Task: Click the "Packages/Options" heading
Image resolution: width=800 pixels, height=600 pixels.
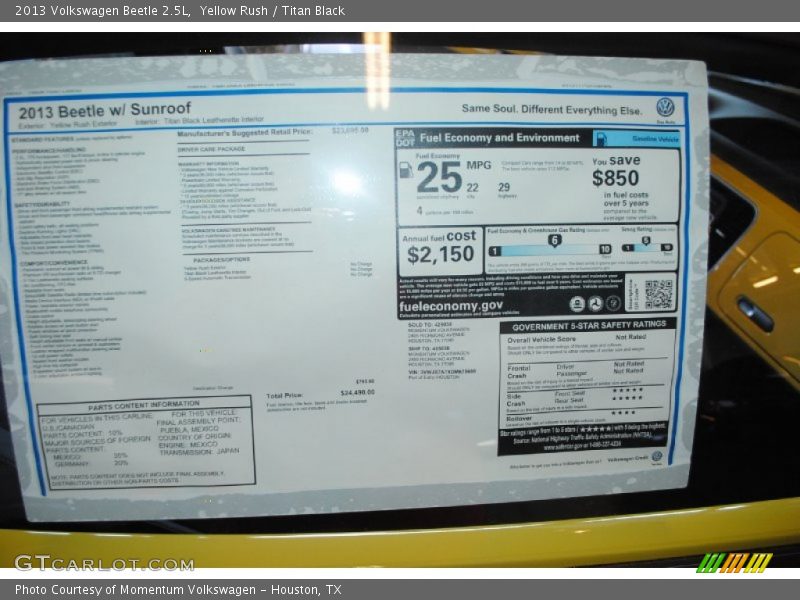Action: 221,259
